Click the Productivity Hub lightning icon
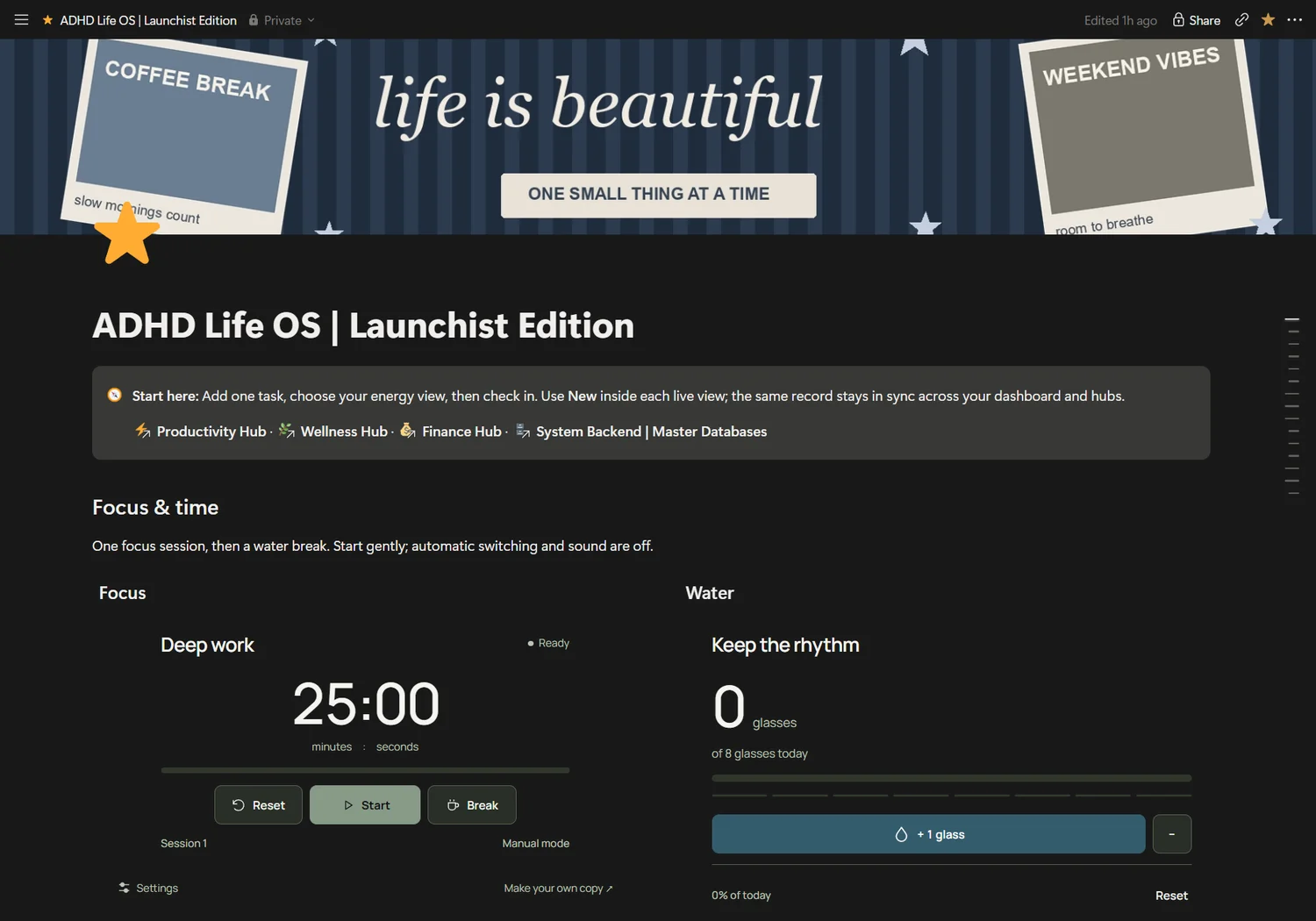 [x=143, y=431]
